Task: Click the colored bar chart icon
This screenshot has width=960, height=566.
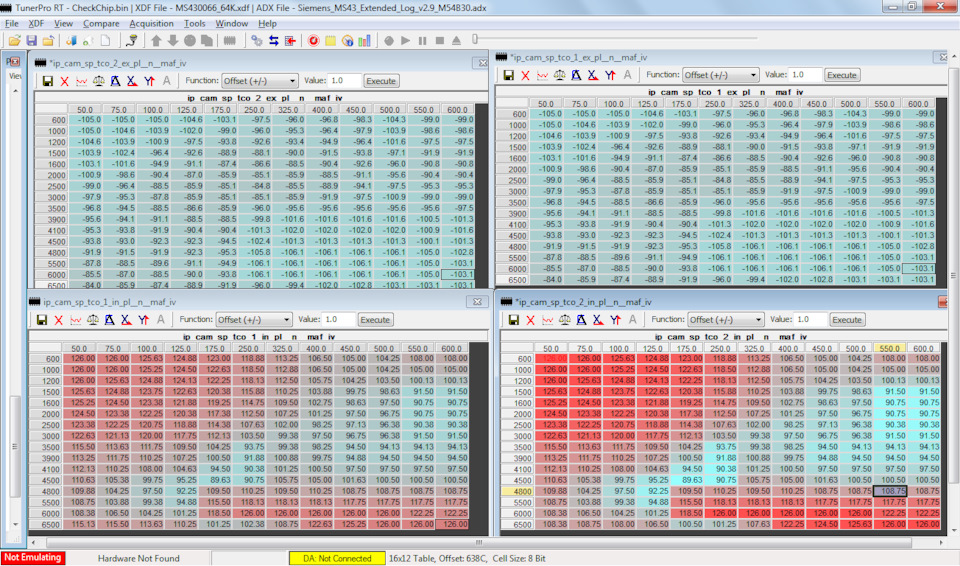Action: point(365,40)
